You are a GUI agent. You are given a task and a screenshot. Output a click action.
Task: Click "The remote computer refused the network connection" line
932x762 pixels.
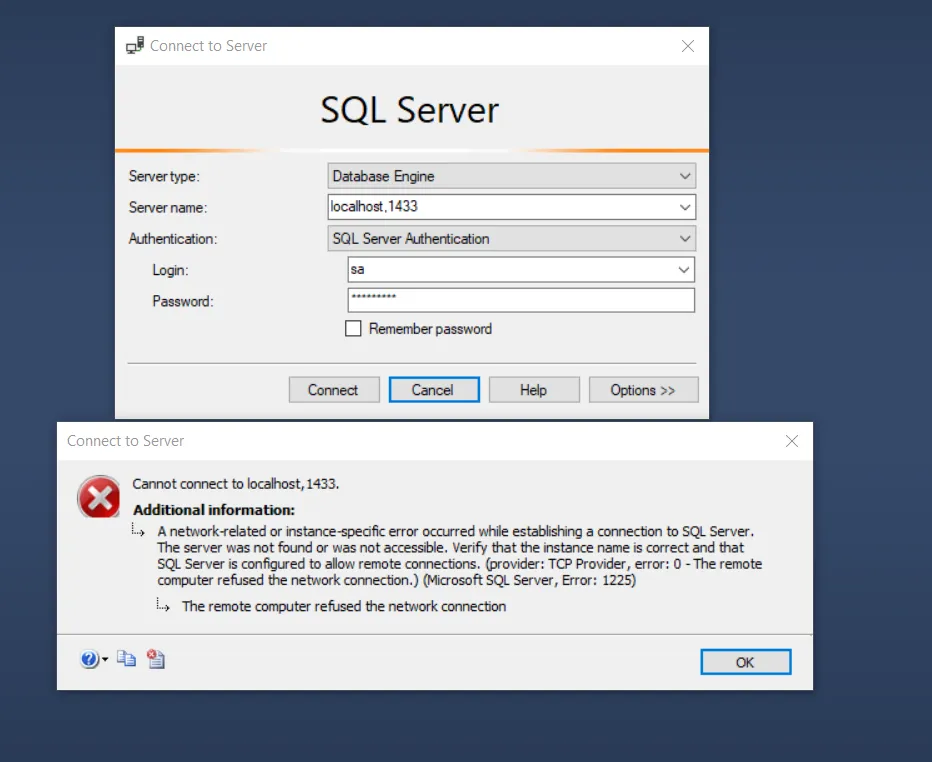(x=344, y=606)
